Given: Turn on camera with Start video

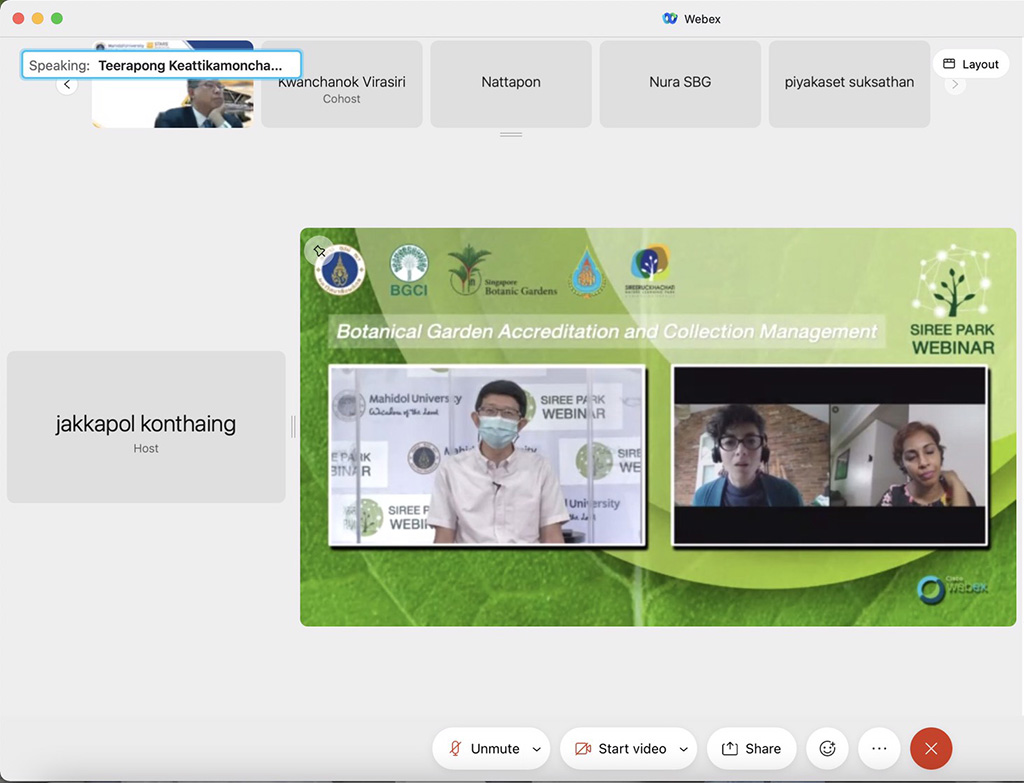Looking at the screenshot, I should point(620,748).
